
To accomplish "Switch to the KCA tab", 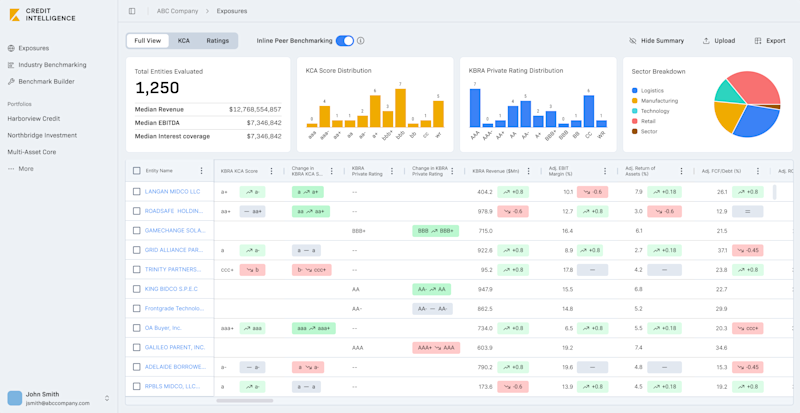I will [x=184, y=41].
